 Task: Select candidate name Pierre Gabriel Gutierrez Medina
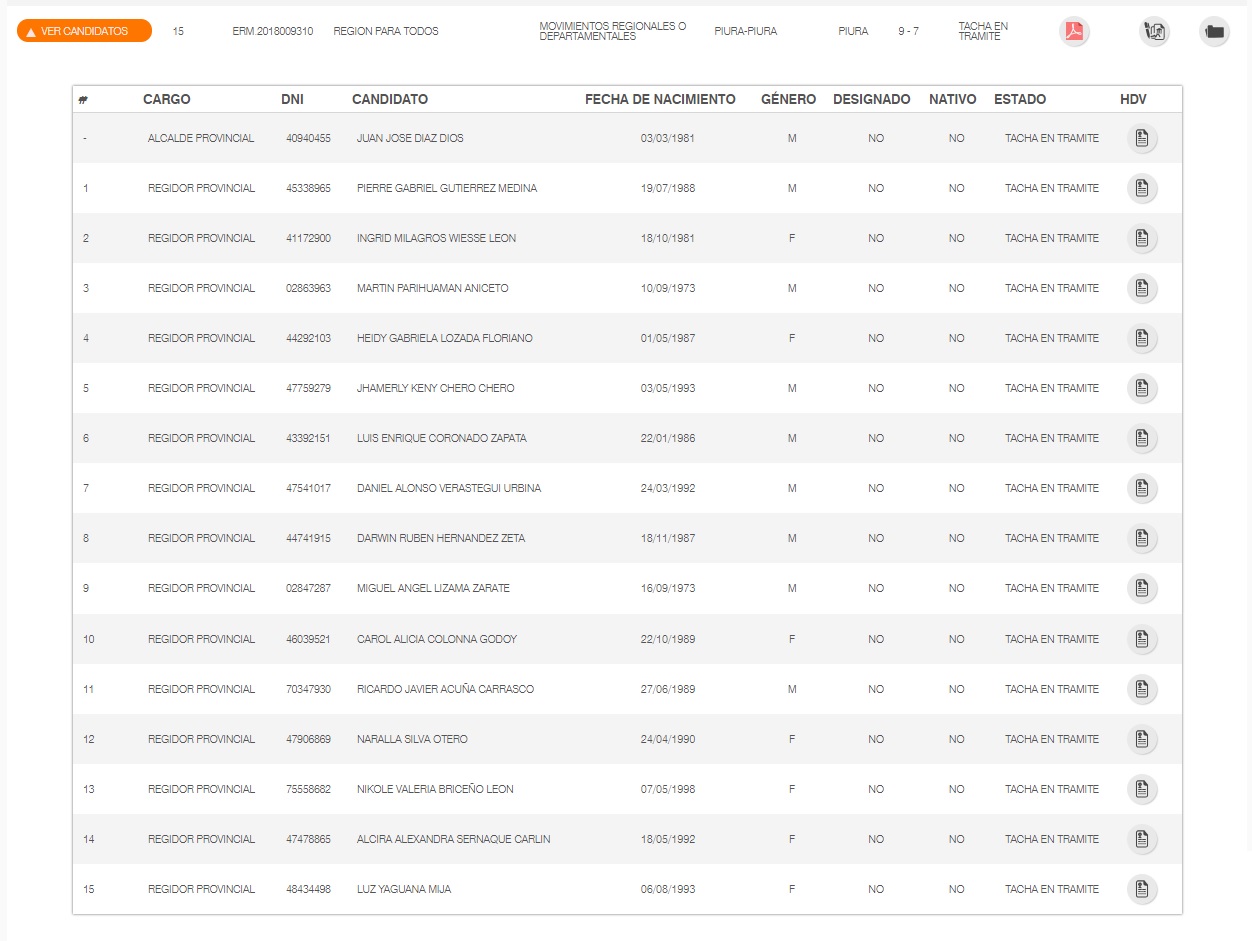(x=447, y=189)
